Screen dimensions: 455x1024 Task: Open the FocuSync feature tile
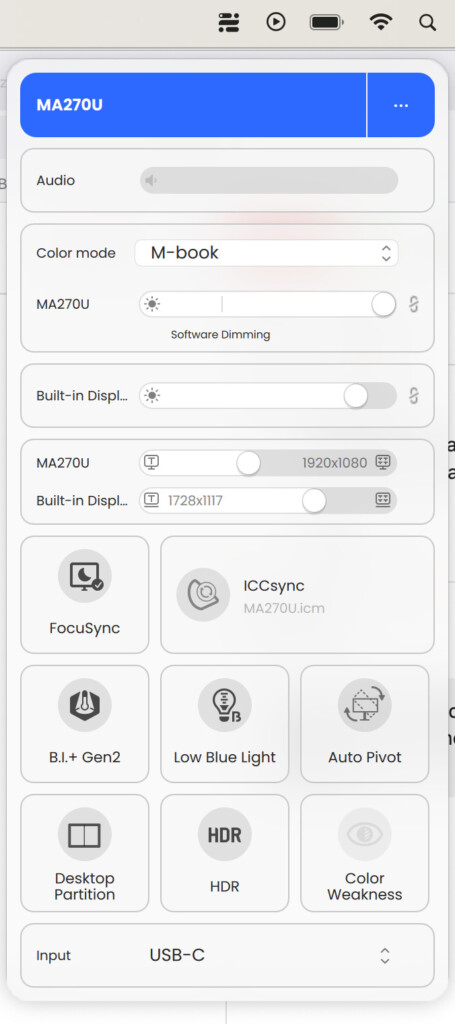(x=85, y=594)
